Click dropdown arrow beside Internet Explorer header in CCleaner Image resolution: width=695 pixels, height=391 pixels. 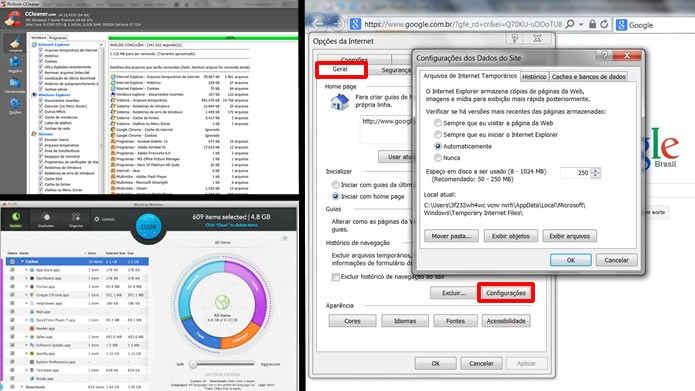pyautogui.click(x=101, y=45)
